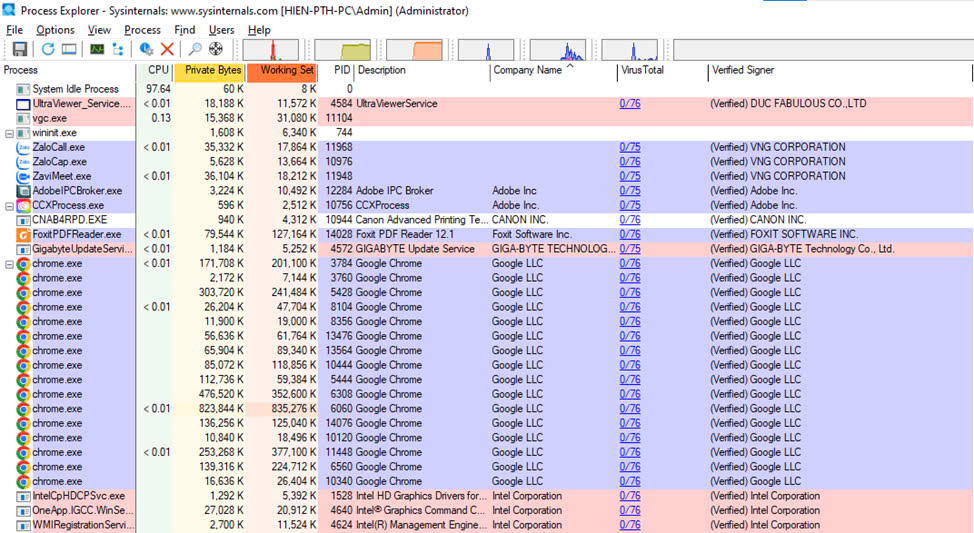974x533 pixels.
Task: Click the UltraViewer_Service process icon
Action: (23, 104)
